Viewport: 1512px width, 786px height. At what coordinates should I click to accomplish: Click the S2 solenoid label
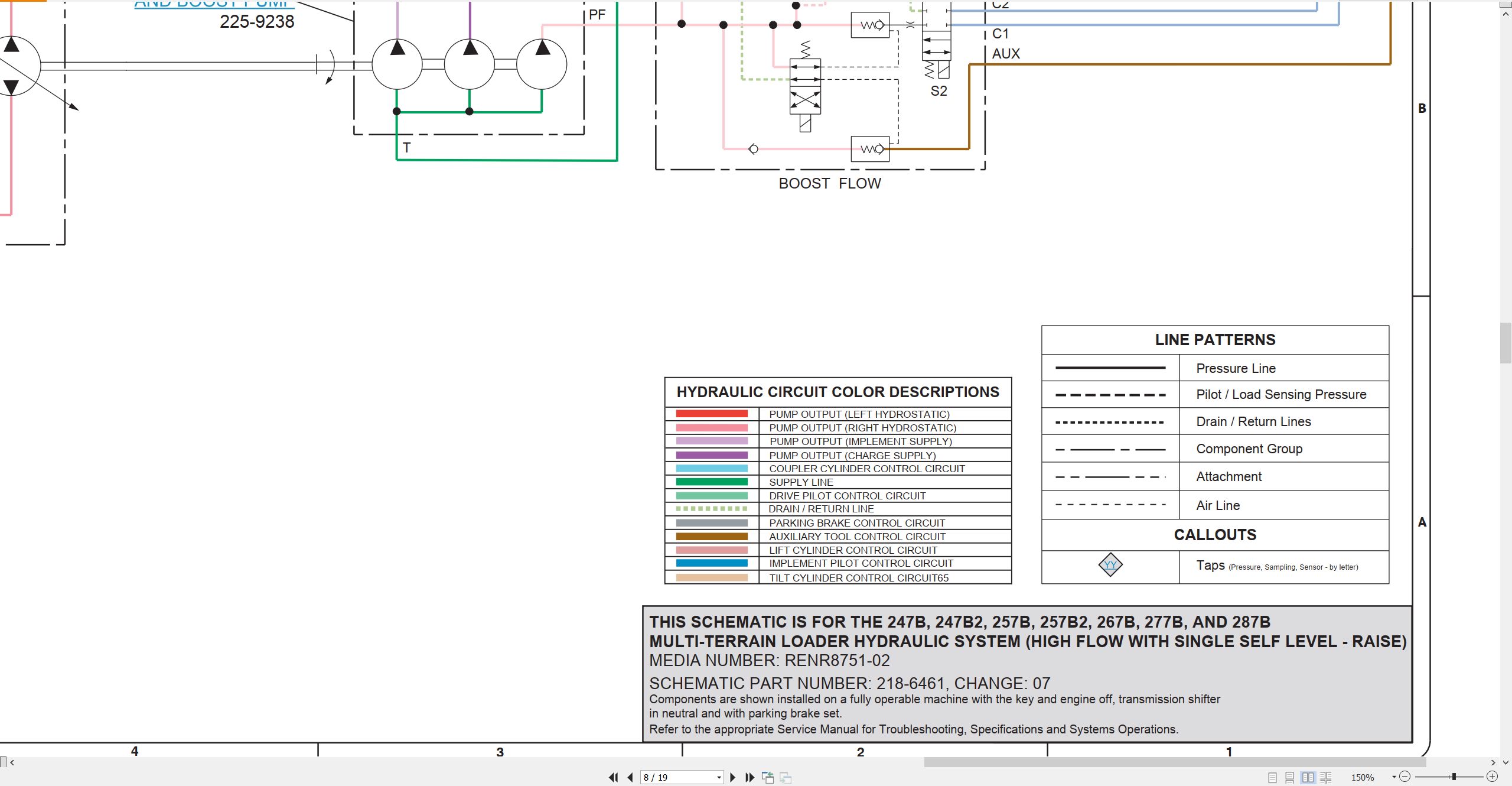939,91
